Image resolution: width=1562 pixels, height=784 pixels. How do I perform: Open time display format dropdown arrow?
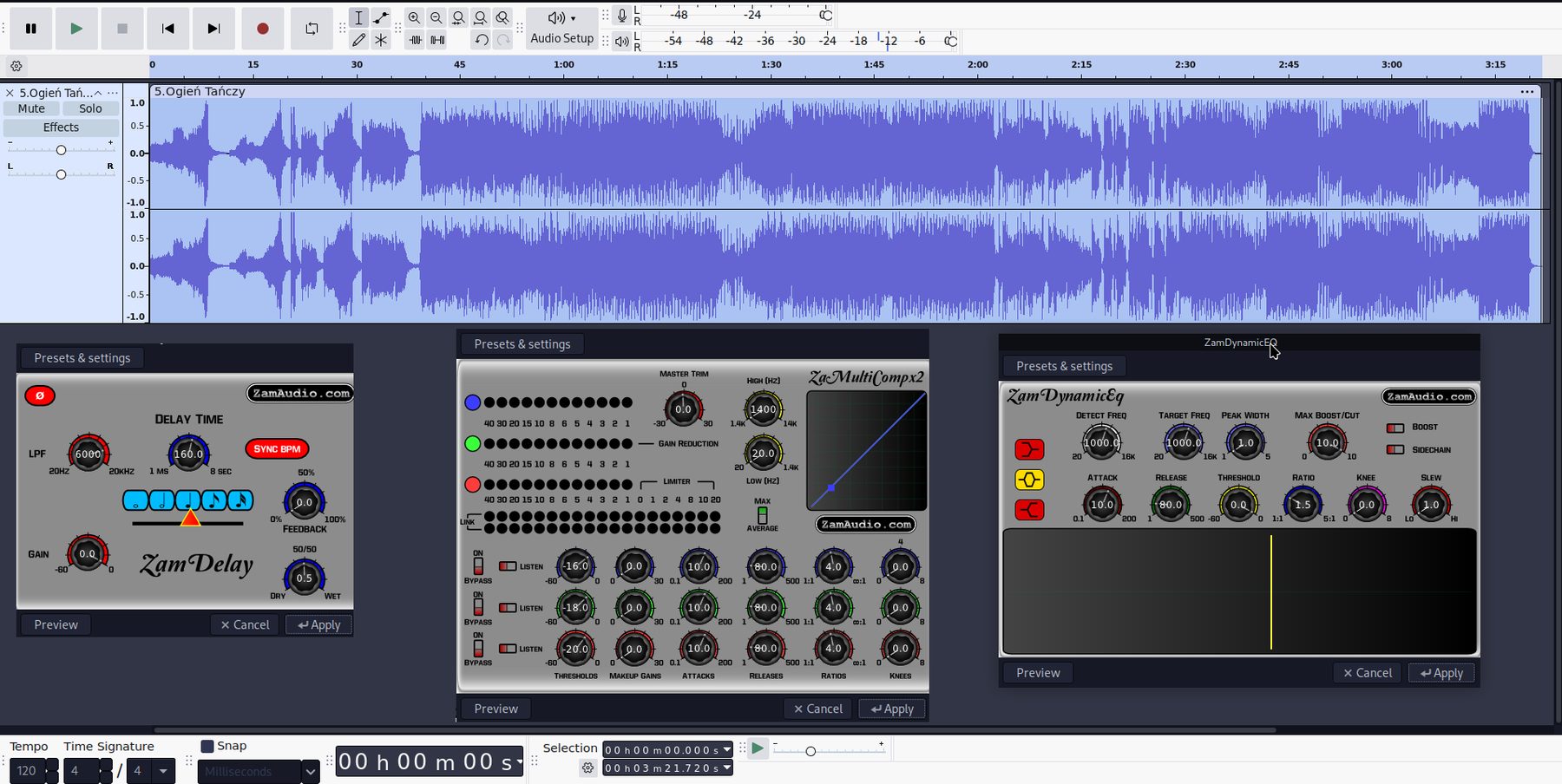click(x=519, y=762)
